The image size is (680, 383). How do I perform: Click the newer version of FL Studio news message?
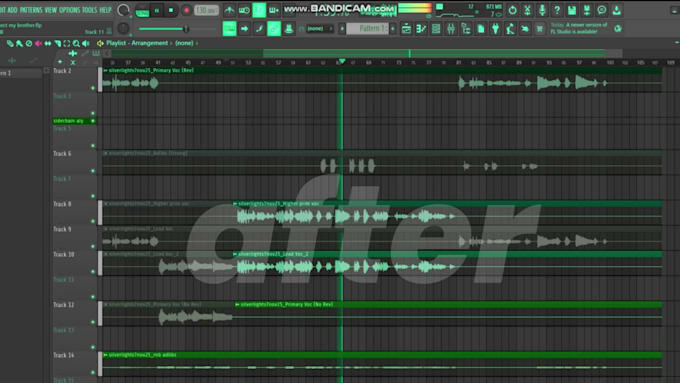tap(579, 29)
